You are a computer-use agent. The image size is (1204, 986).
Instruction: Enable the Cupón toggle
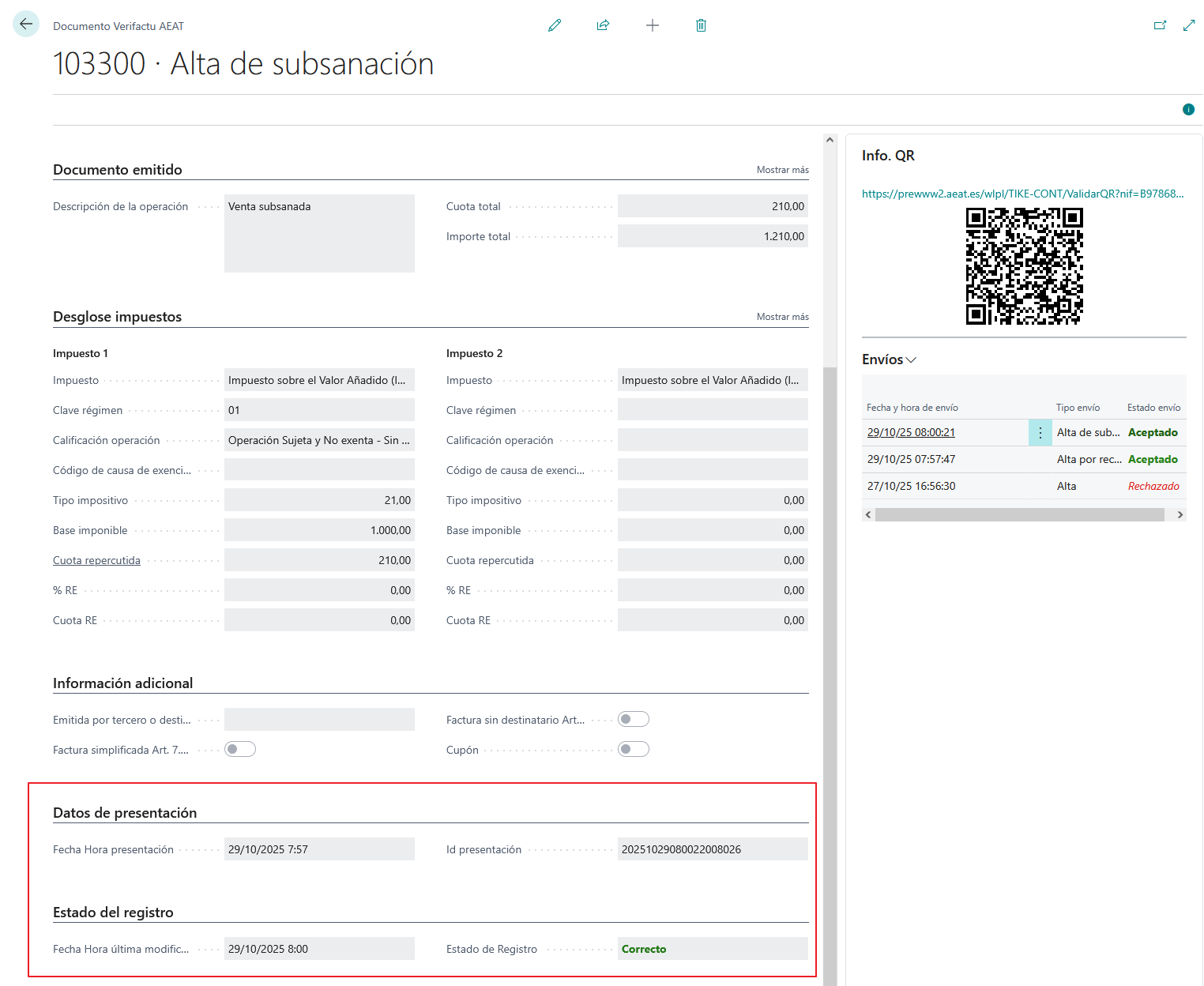pos(634,750)
